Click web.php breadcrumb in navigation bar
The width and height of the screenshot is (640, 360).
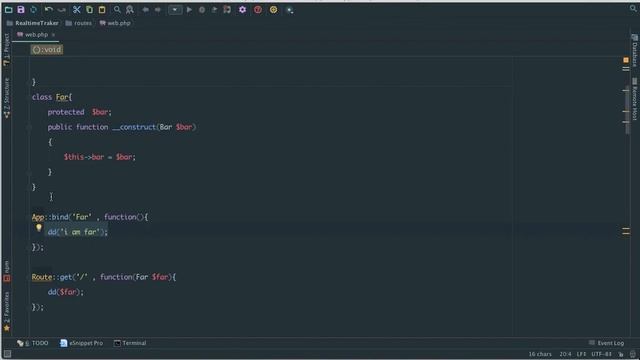pyautogui.click(x=115, y=23)
